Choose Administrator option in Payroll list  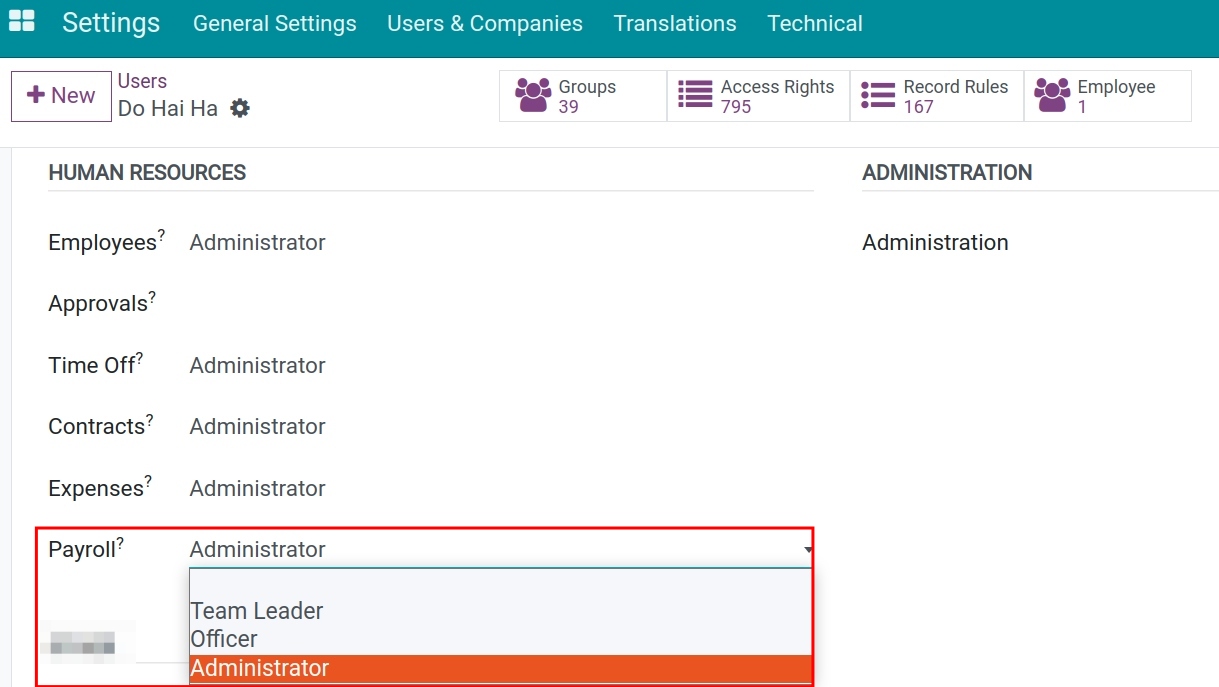(500, 668)
